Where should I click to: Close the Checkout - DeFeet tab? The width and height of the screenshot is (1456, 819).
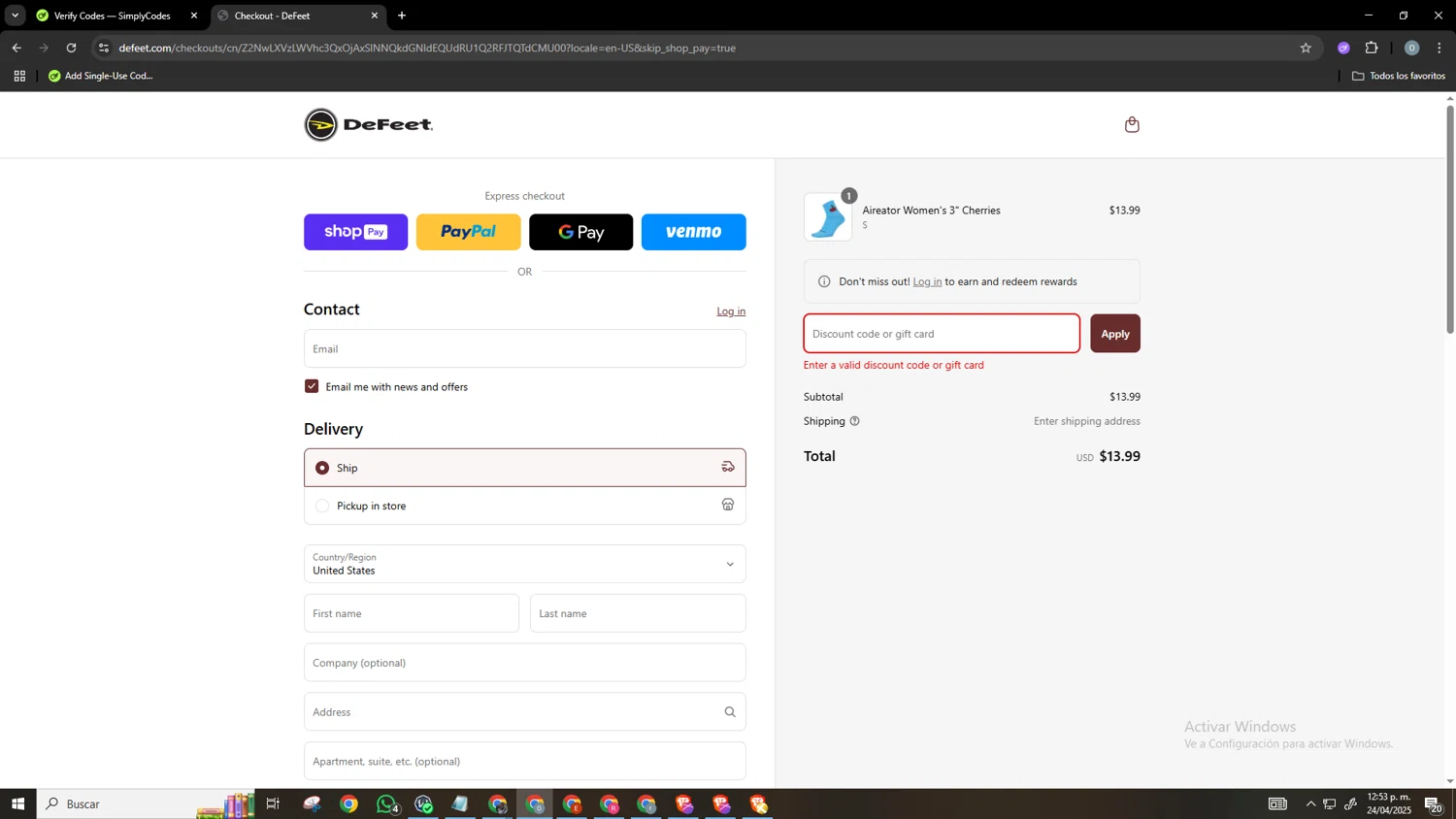375,16
